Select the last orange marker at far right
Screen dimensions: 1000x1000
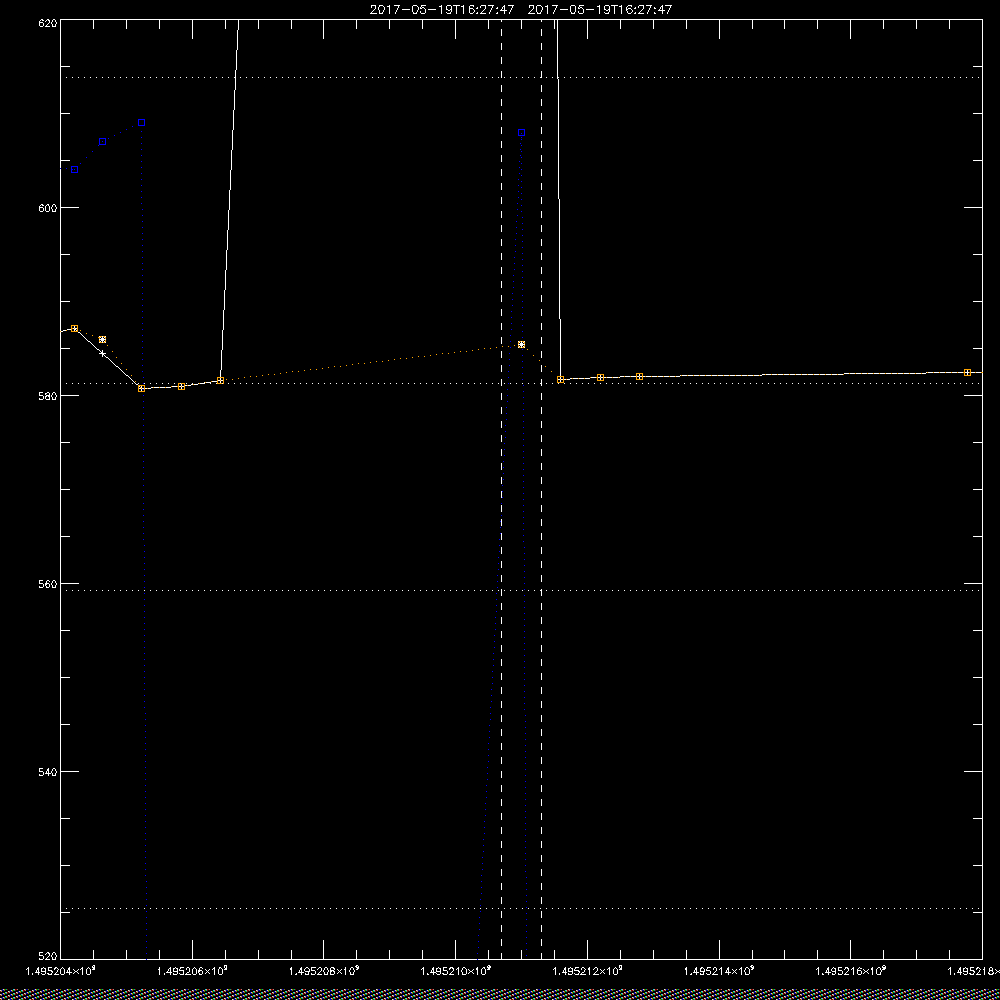coord(967,372)
